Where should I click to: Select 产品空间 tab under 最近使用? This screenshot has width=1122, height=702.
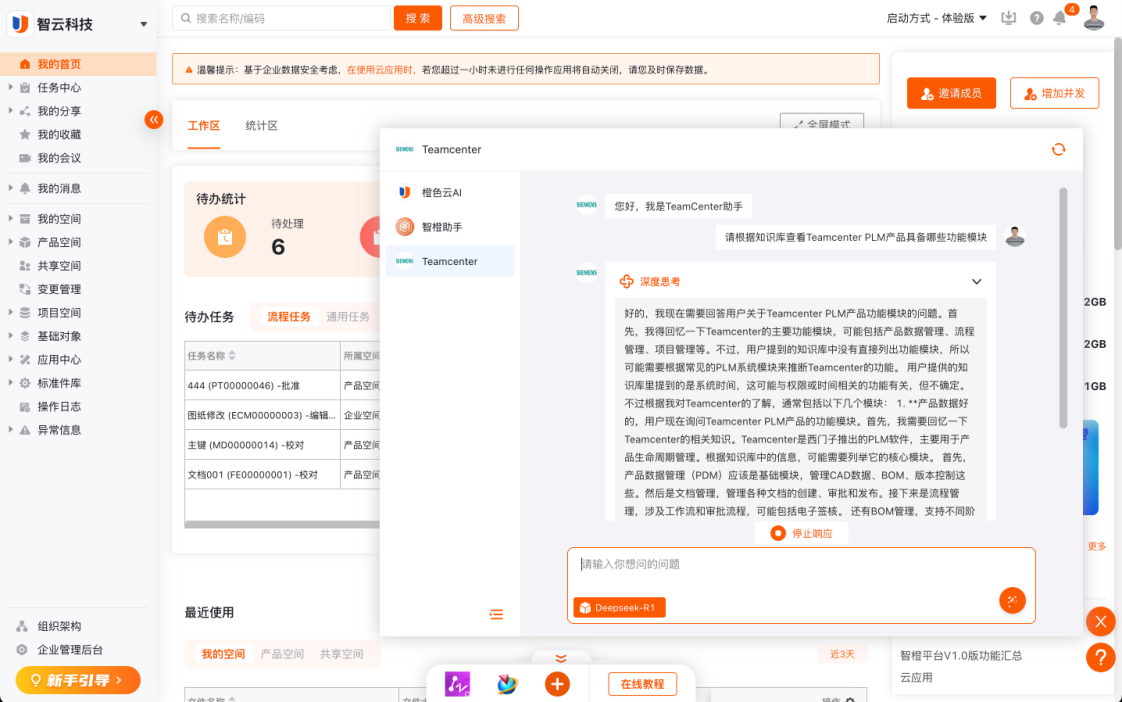[x=283, y=654]
